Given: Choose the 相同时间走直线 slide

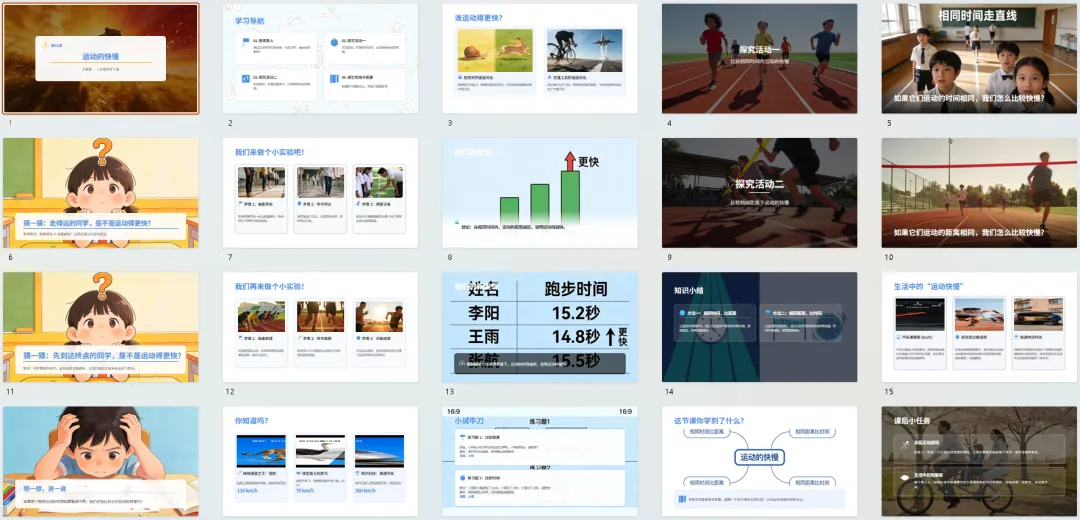Looking at the screenshot, I should tap(979, 59).
